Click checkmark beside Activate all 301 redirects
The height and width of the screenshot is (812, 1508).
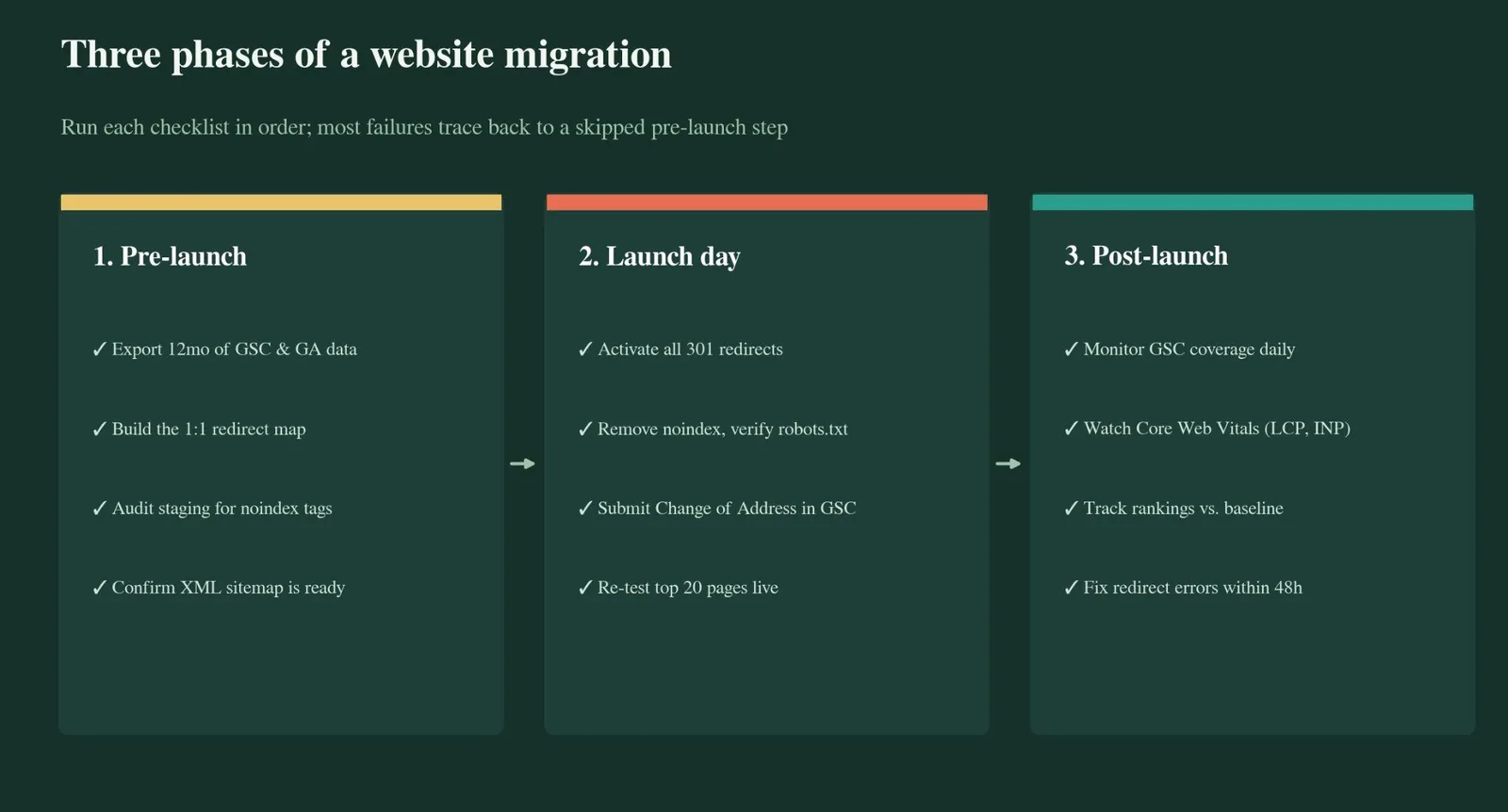click(585, 349)
